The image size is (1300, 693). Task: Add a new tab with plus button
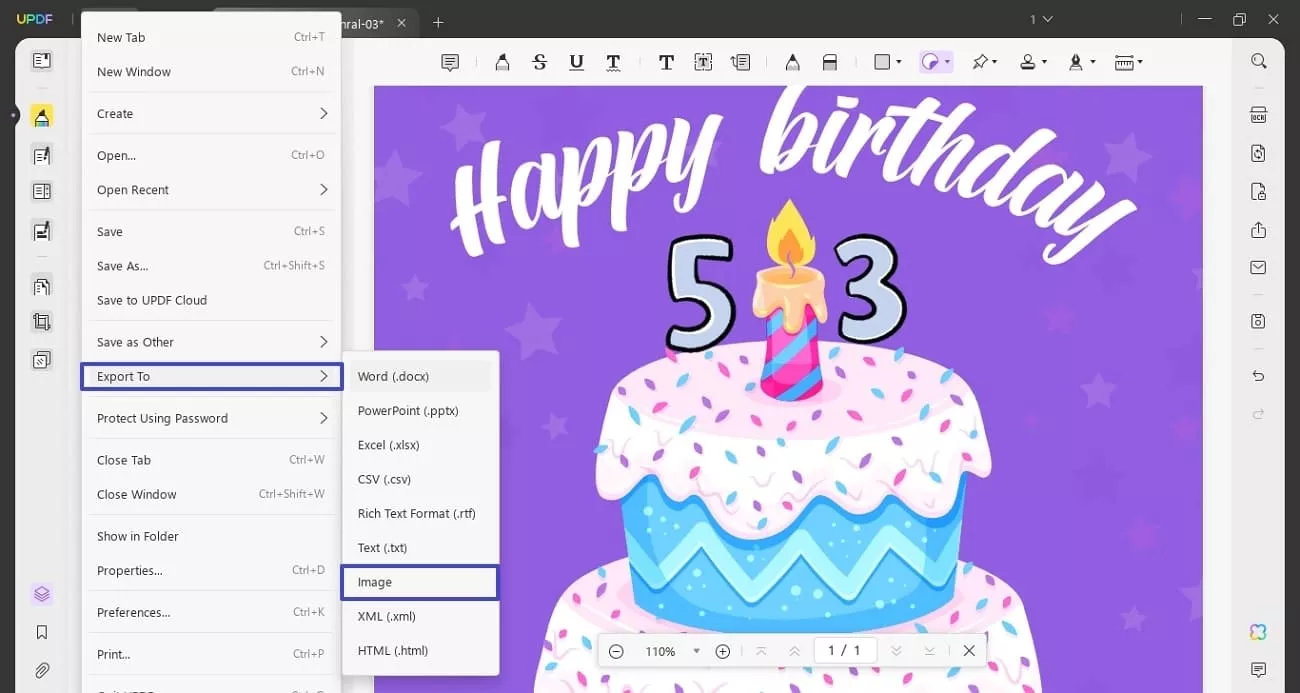point(438,22)
